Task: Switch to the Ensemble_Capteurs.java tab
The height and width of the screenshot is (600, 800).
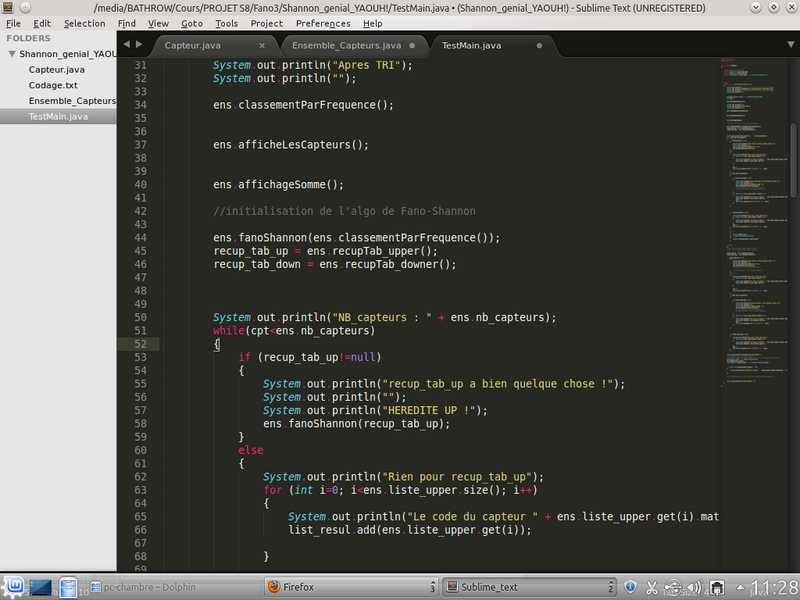Action: pos(346,46)
